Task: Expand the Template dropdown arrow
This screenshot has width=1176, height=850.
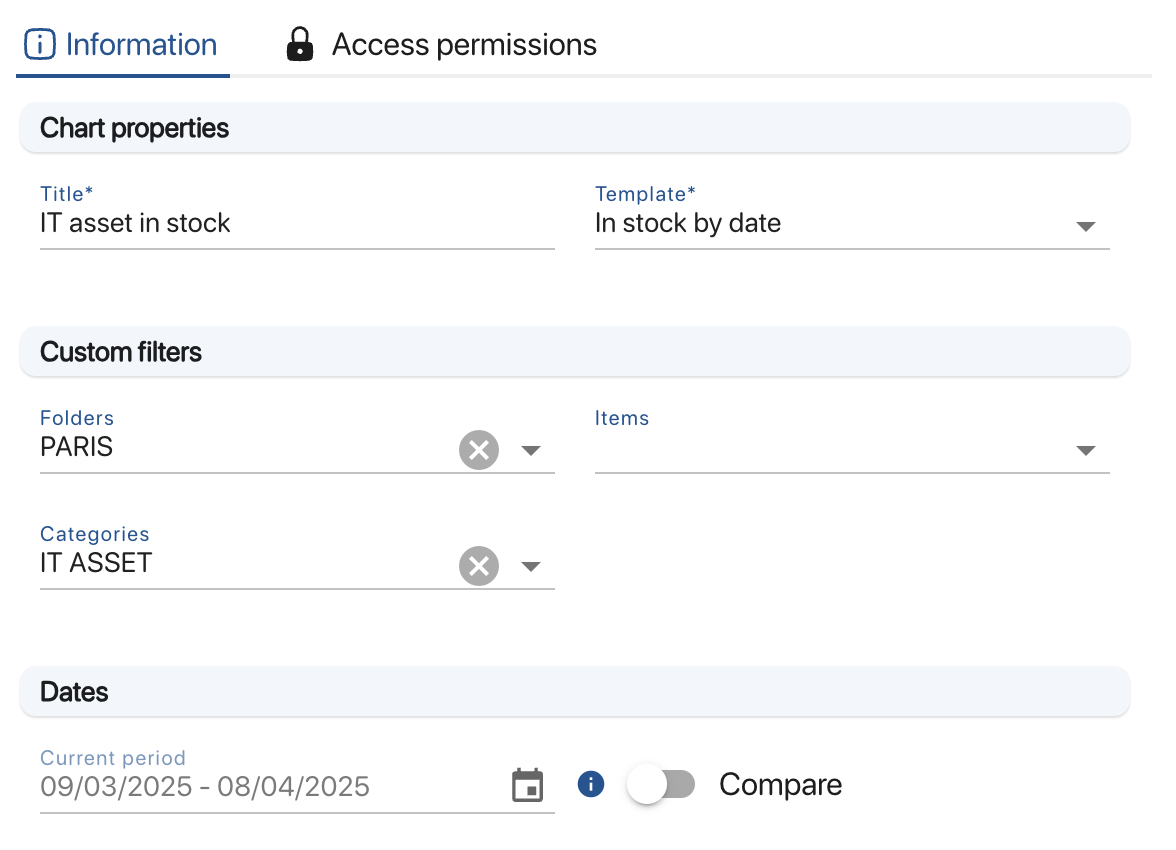Action: tap(1086, 226)
